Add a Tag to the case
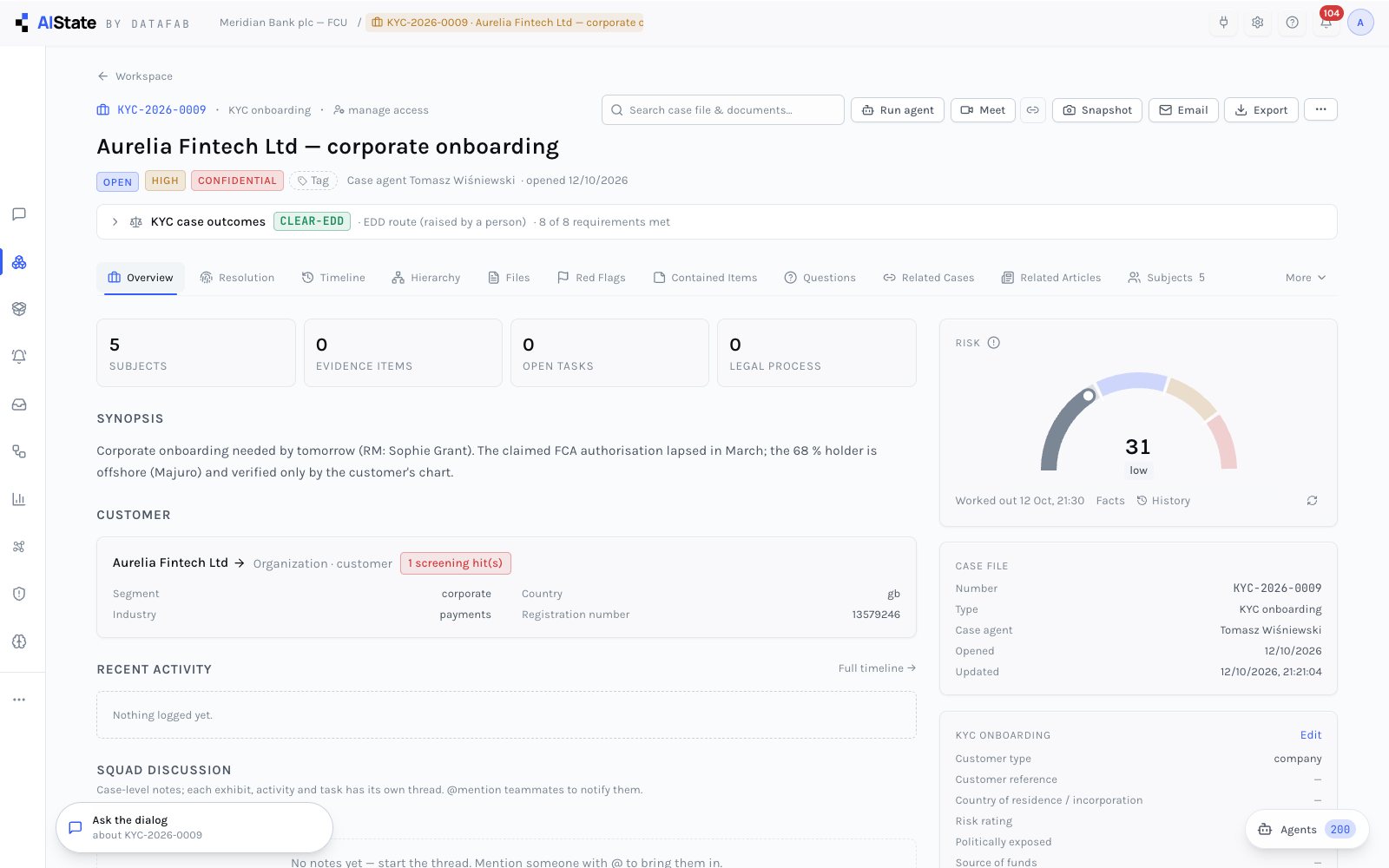Screen dimensions: 1389x868 point(313,181)
